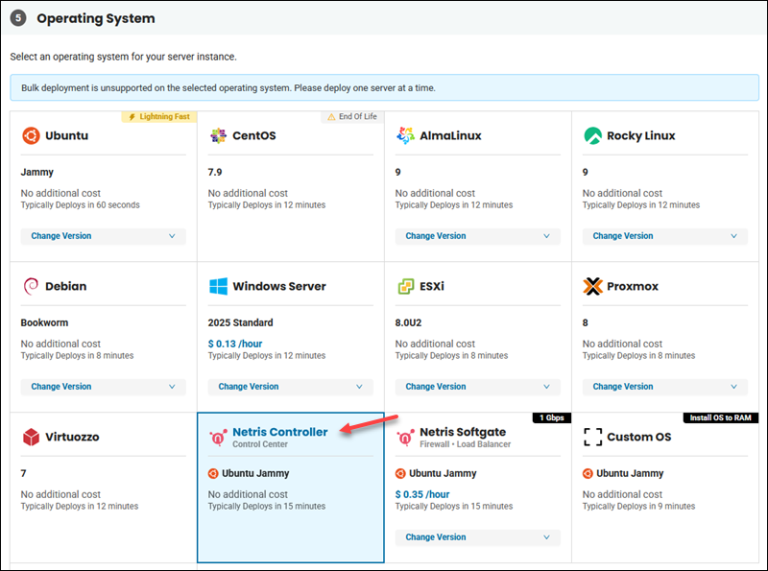The height and width of the screenshot is (571, 768).
Task: Pick the Virtuozzo cube icon
Action: 31,437
